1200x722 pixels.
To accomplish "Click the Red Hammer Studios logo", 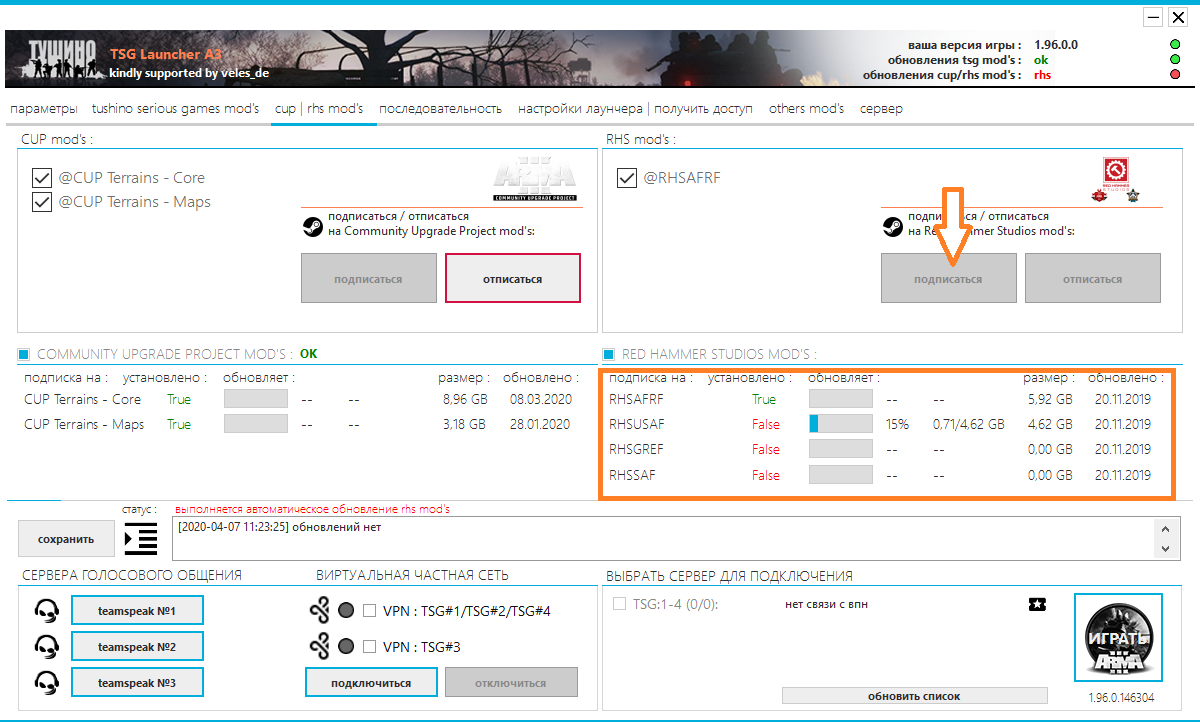I will (1115, 180).
